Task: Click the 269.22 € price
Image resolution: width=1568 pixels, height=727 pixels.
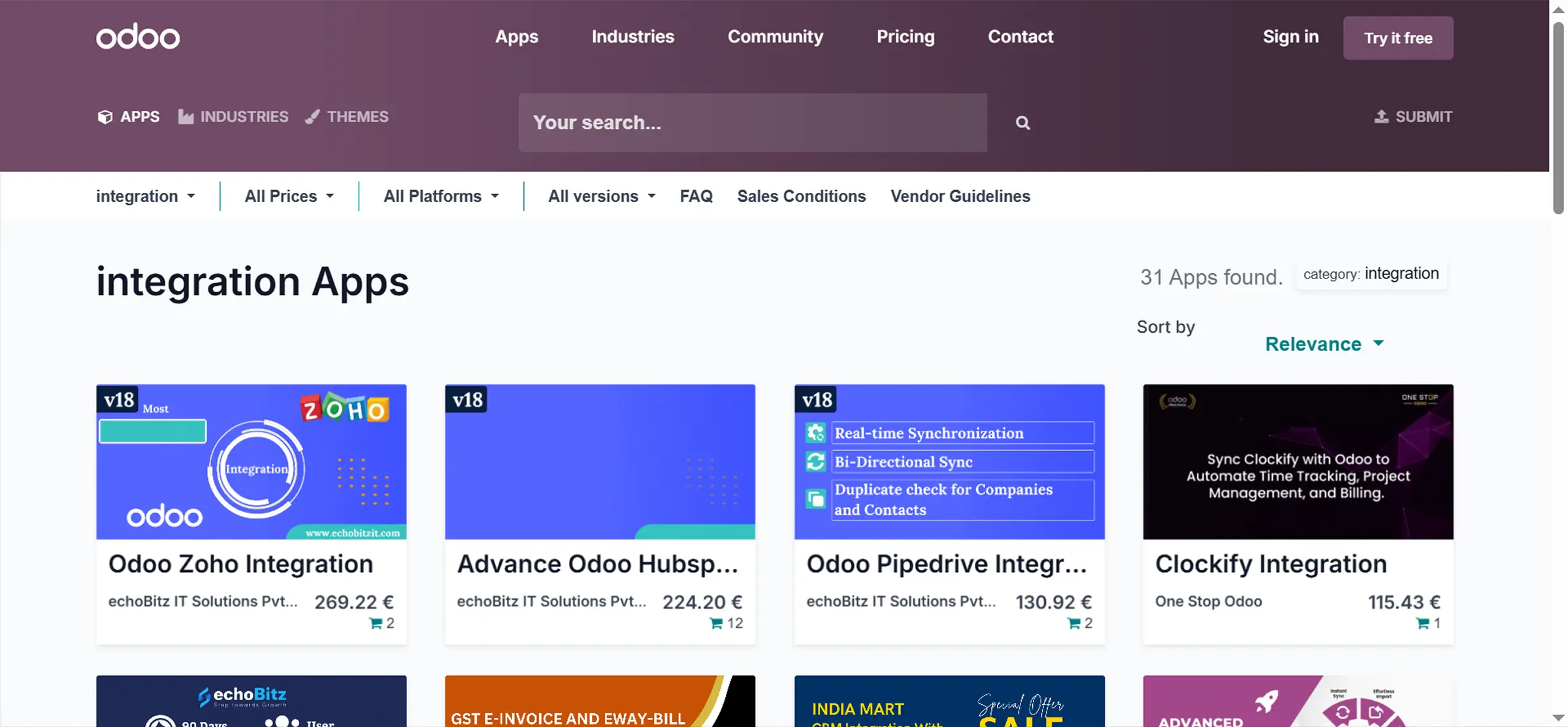Action: coord(353,602)
